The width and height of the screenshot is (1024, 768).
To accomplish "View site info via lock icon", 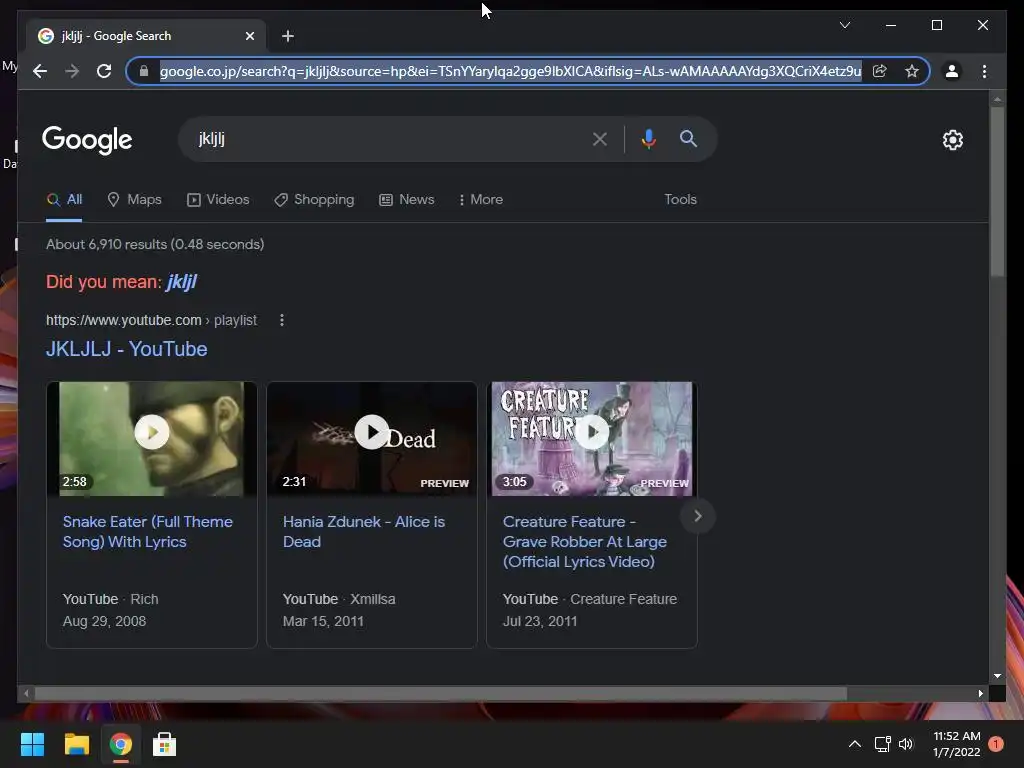I will click(144, 71).
